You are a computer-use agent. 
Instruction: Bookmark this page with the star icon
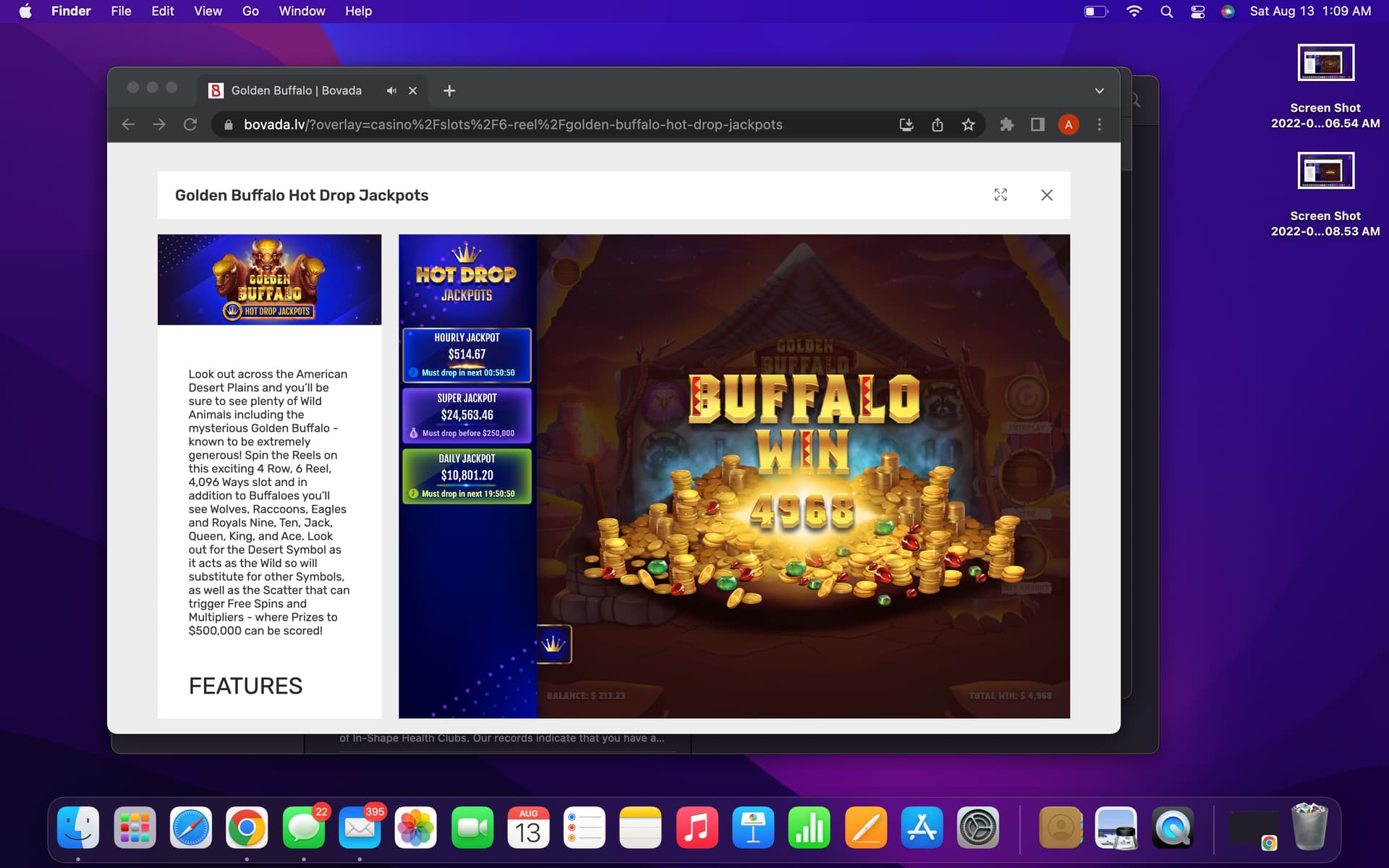point(968,124)
